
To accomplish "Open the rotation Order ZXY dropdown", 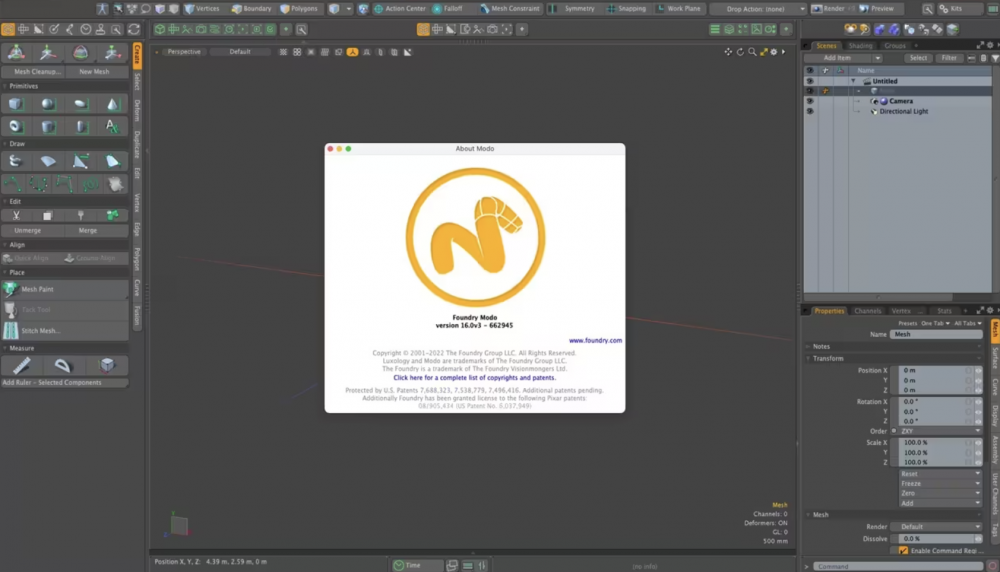I will [x=940, y=431].
